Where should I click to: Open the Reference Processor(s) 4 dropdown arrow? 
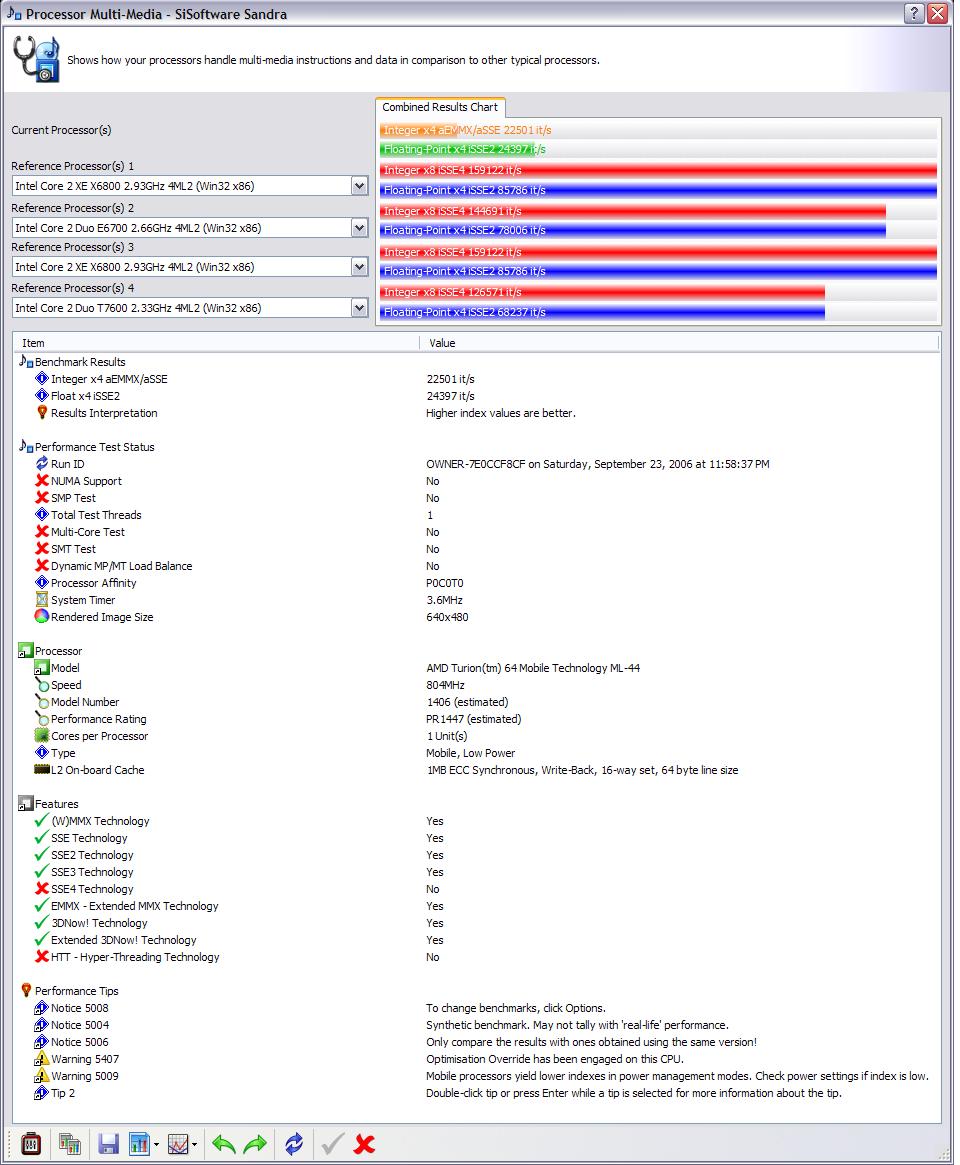pyautogui.click(x=360, y=307)
